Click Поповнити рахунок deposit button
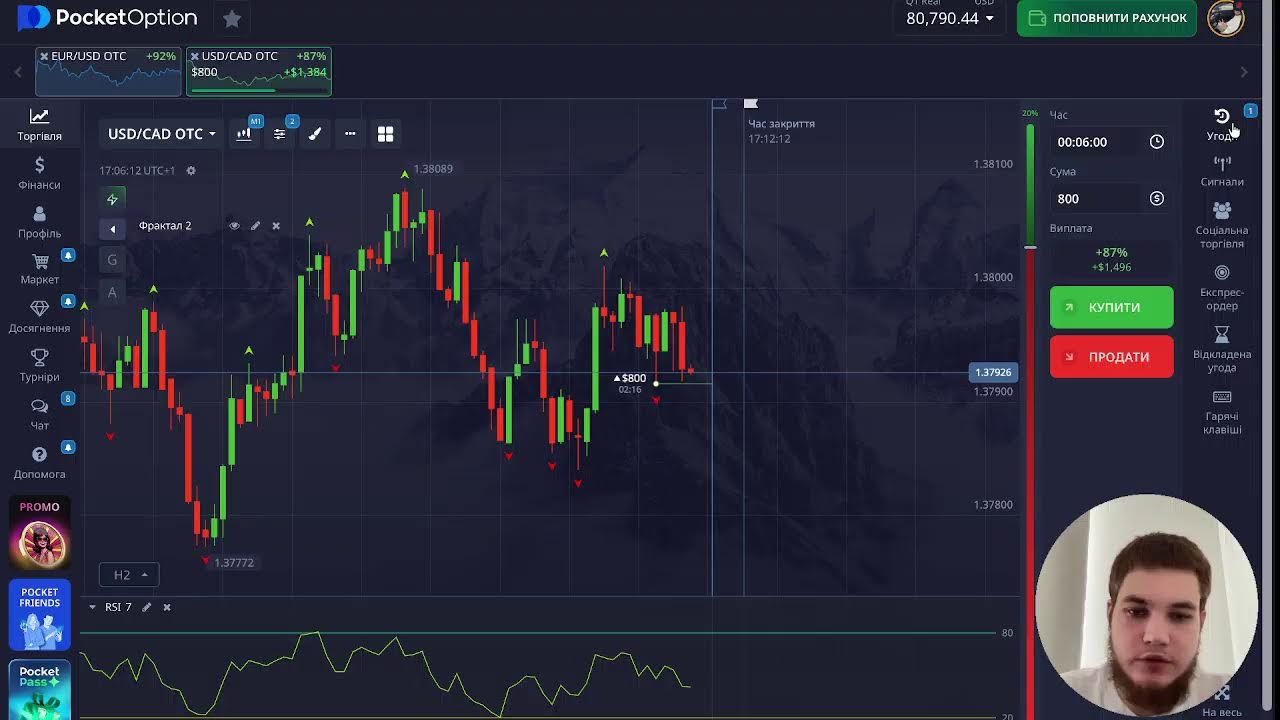Screen dimensions: 1280x720 pos(1107,18)
